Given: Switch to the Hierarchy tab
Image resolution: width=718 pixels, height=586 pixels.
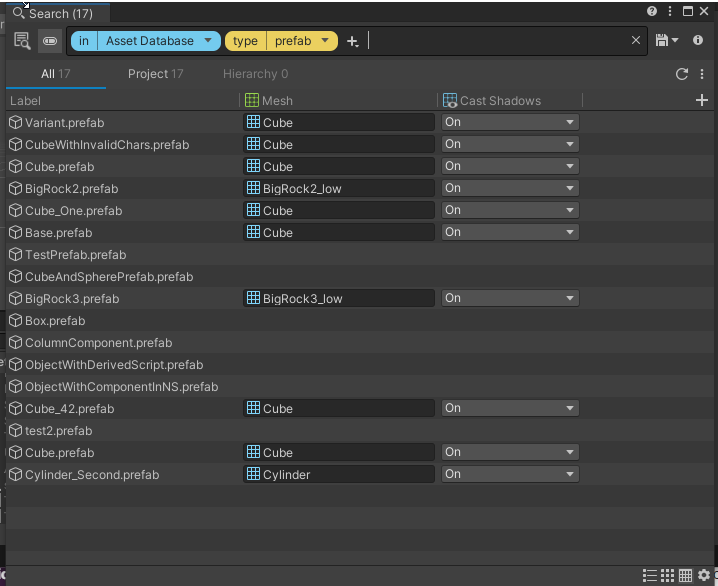Looking at the screenshot, I should point(255,74).
